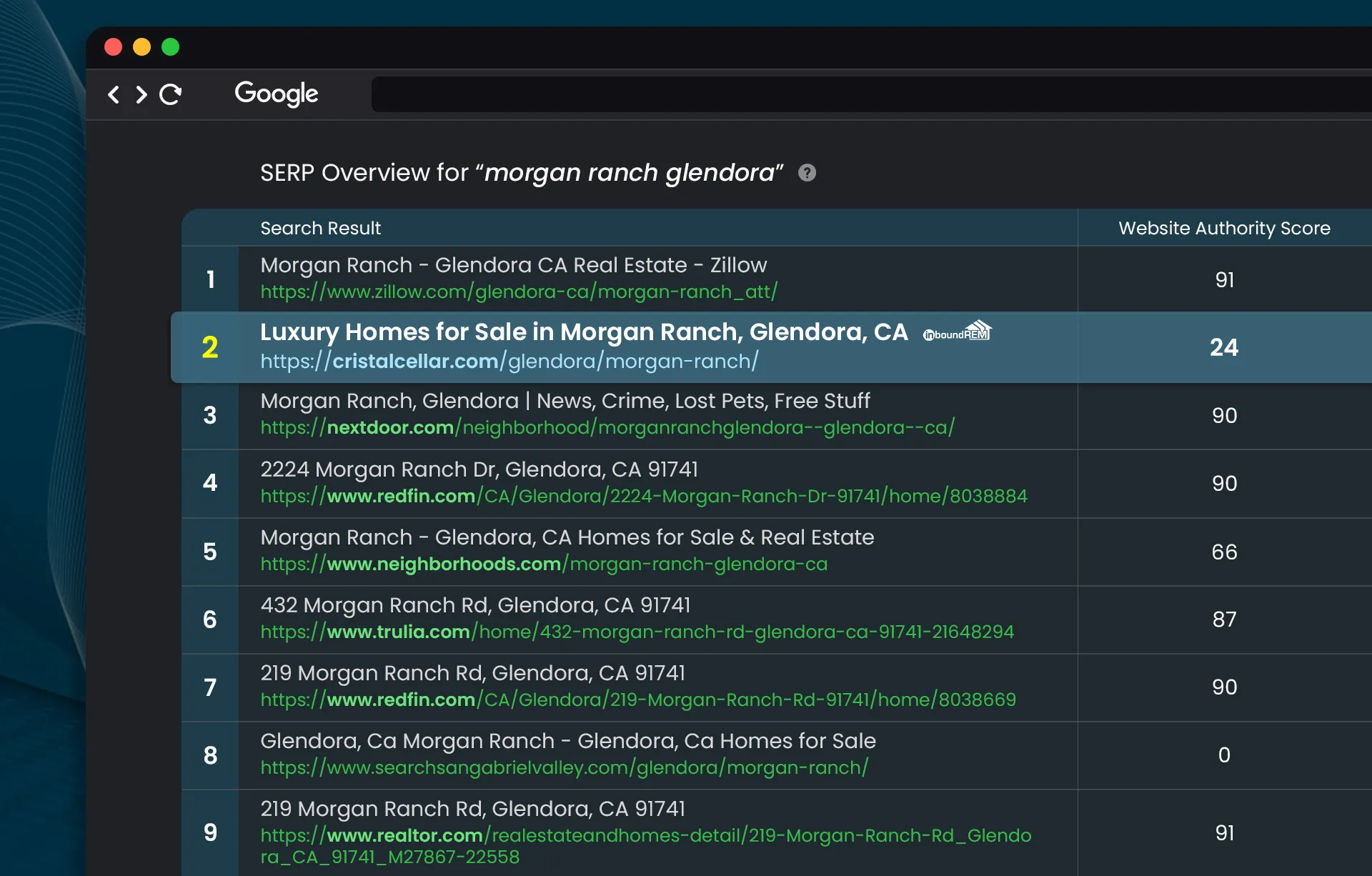
Task: Click authority score 87 for trulia
Action: tap(1224, 619)
